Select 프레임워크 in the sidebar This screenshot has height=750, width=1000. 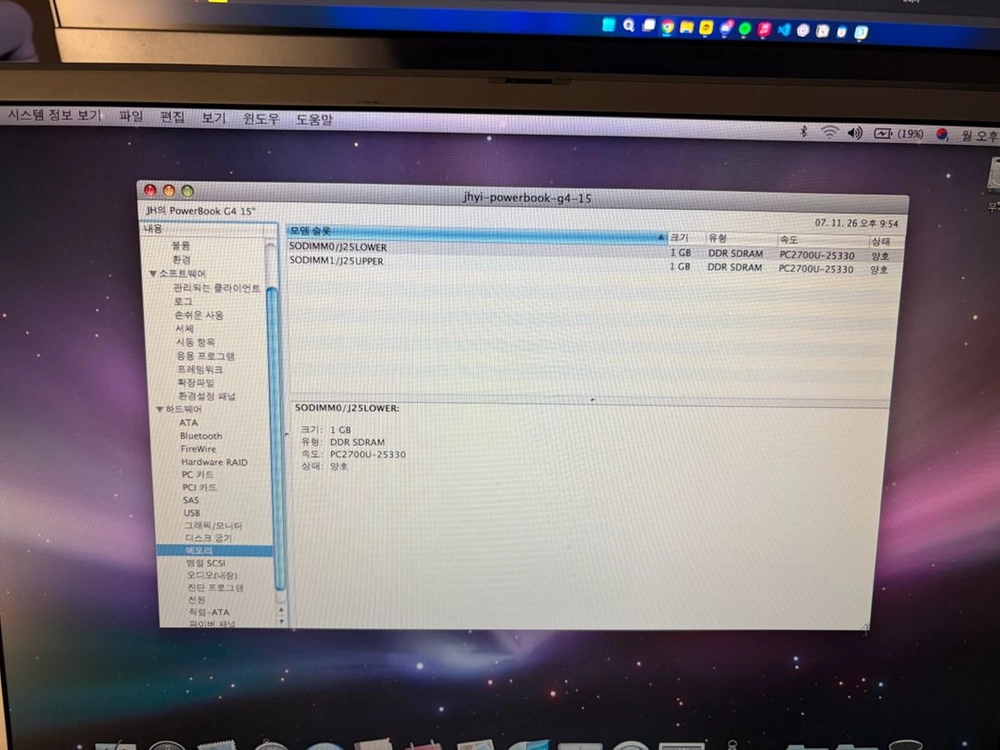pos(200,369)
